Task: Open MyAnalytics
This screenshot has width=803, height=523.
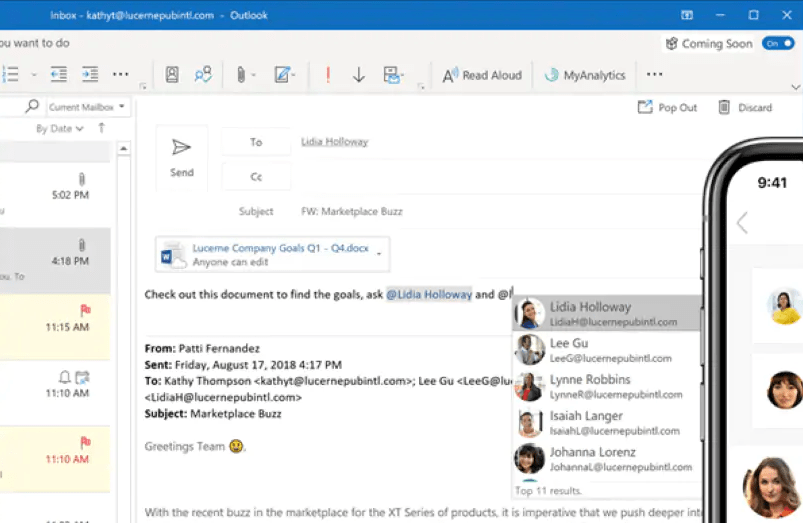Action: click(x=584, y=75)
